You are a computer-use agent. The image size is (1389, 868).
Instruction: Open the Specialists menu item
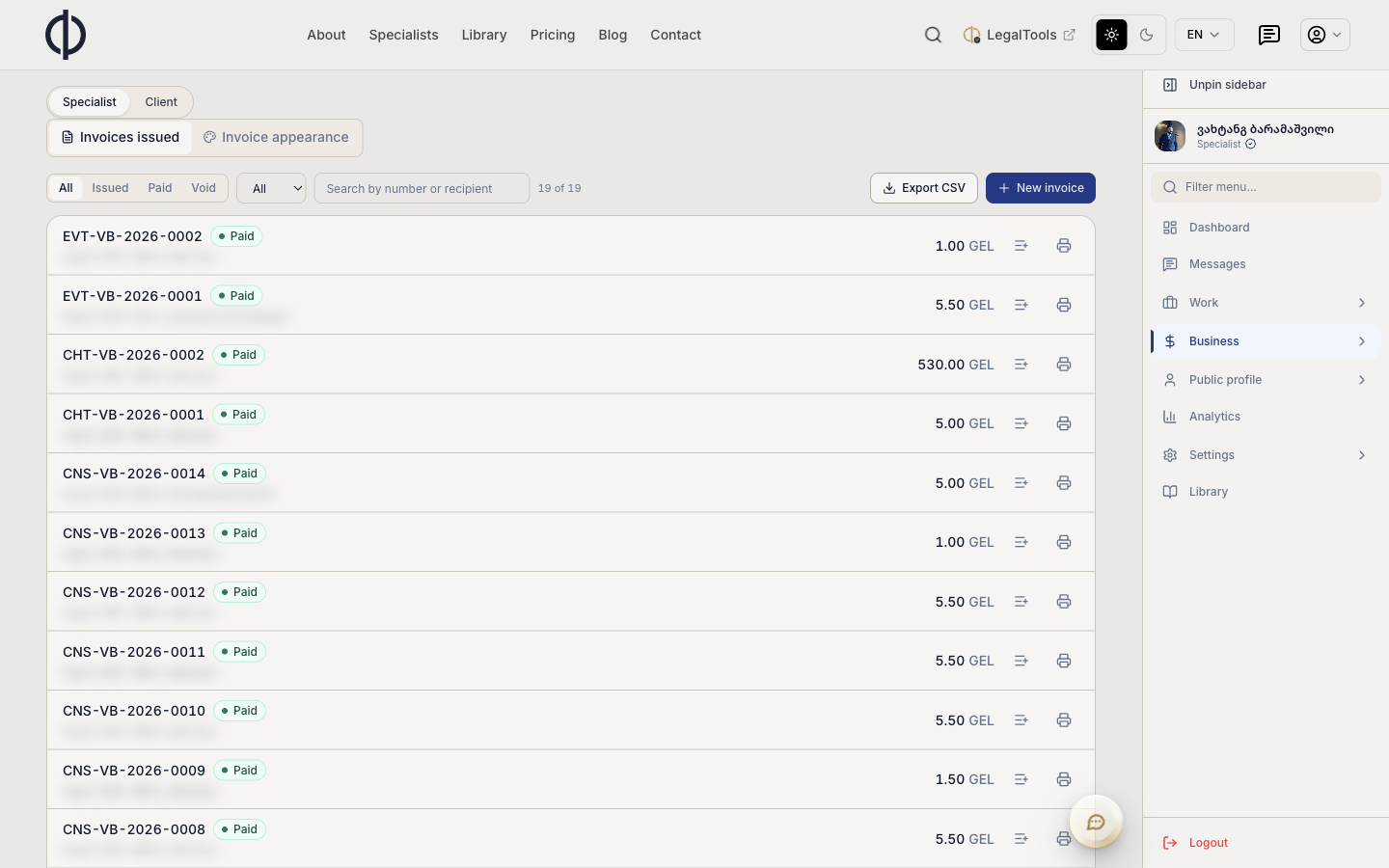click(403, 35)
